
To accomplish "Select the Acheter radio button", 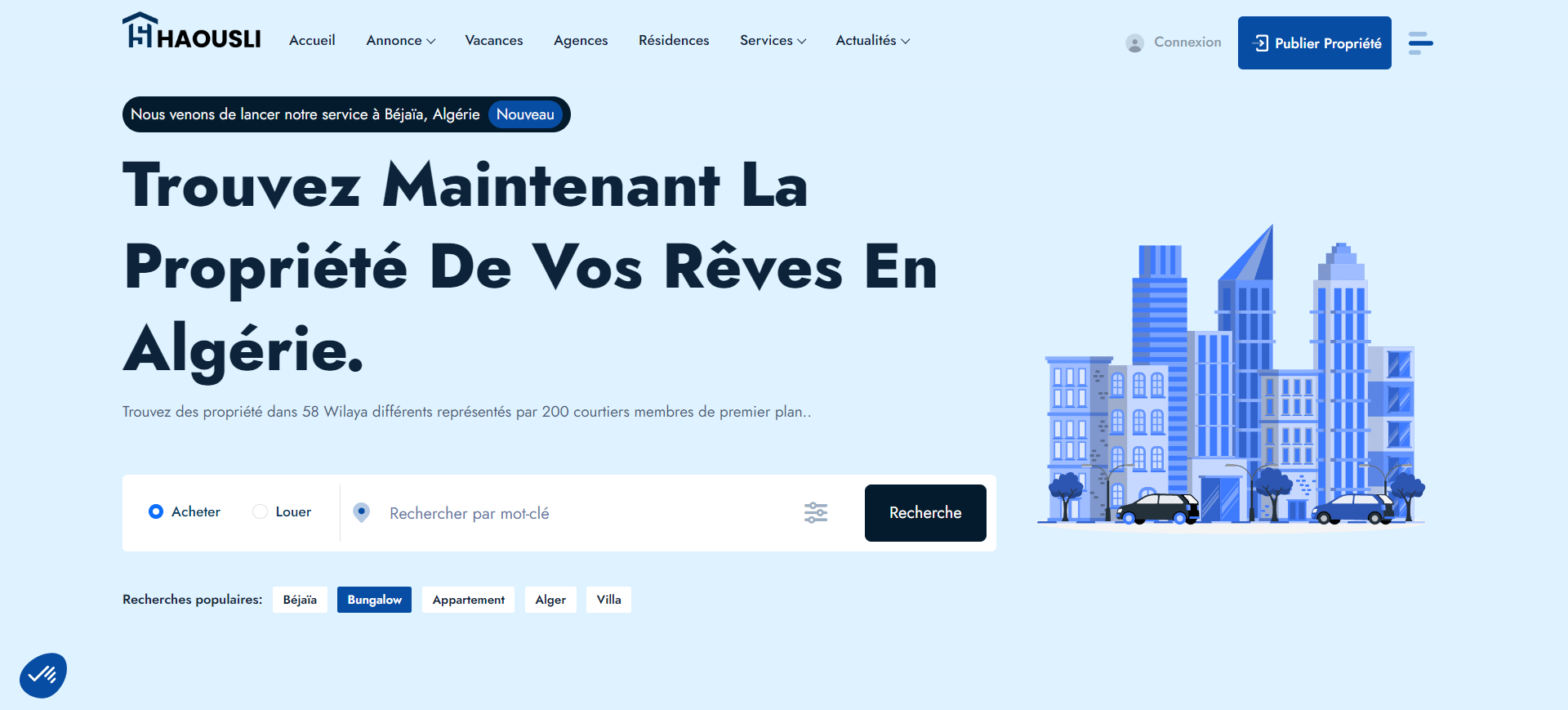I will coord(156,511).
